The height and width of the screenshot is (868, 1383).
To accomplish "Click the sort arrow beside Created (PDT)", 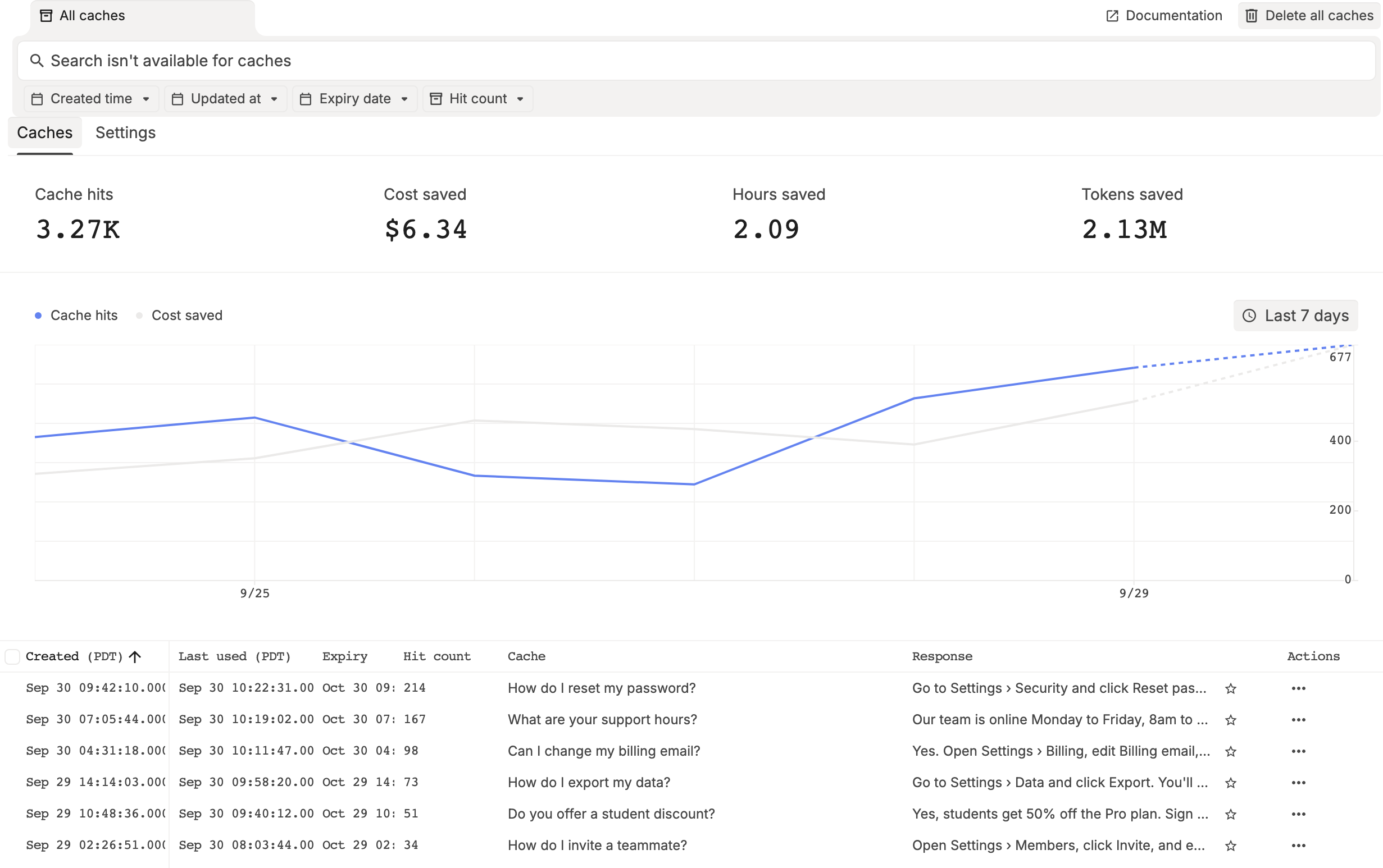I will coord(135,657).
